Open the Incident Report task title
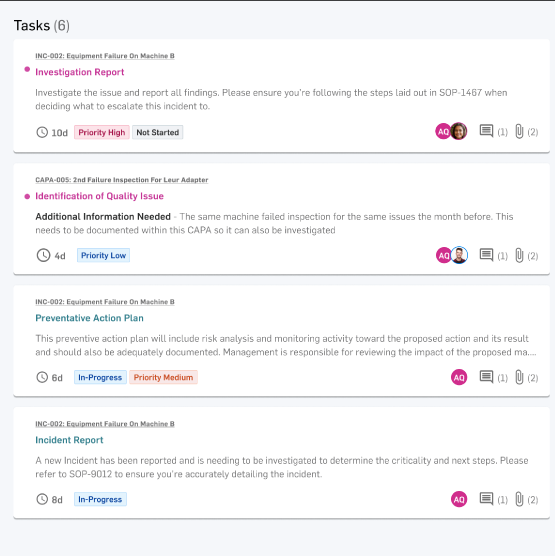The height and width of the screenshot is (556, 555). [69, 440]
